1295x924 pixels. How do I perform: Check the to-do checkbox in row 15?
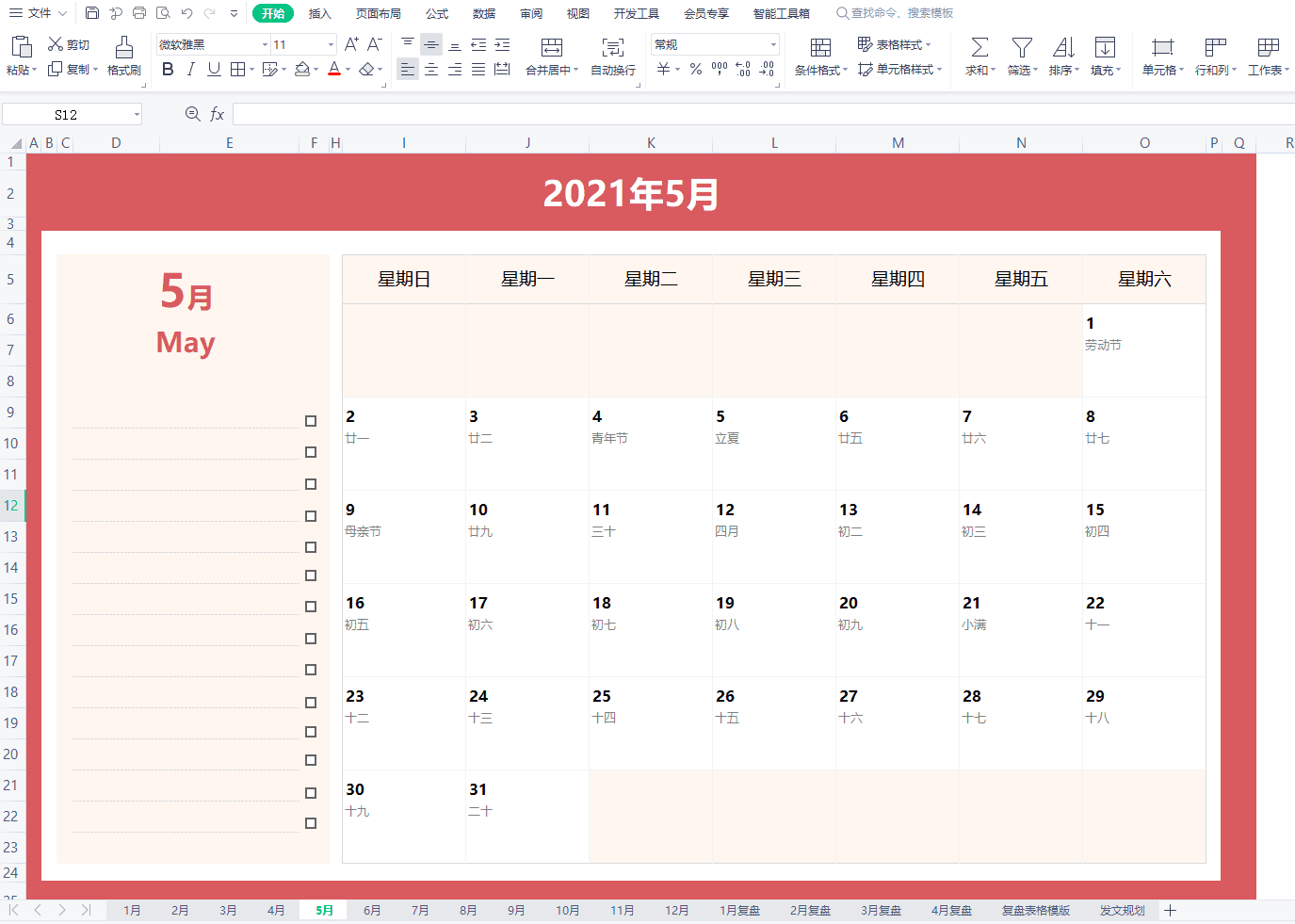point(311,607)
